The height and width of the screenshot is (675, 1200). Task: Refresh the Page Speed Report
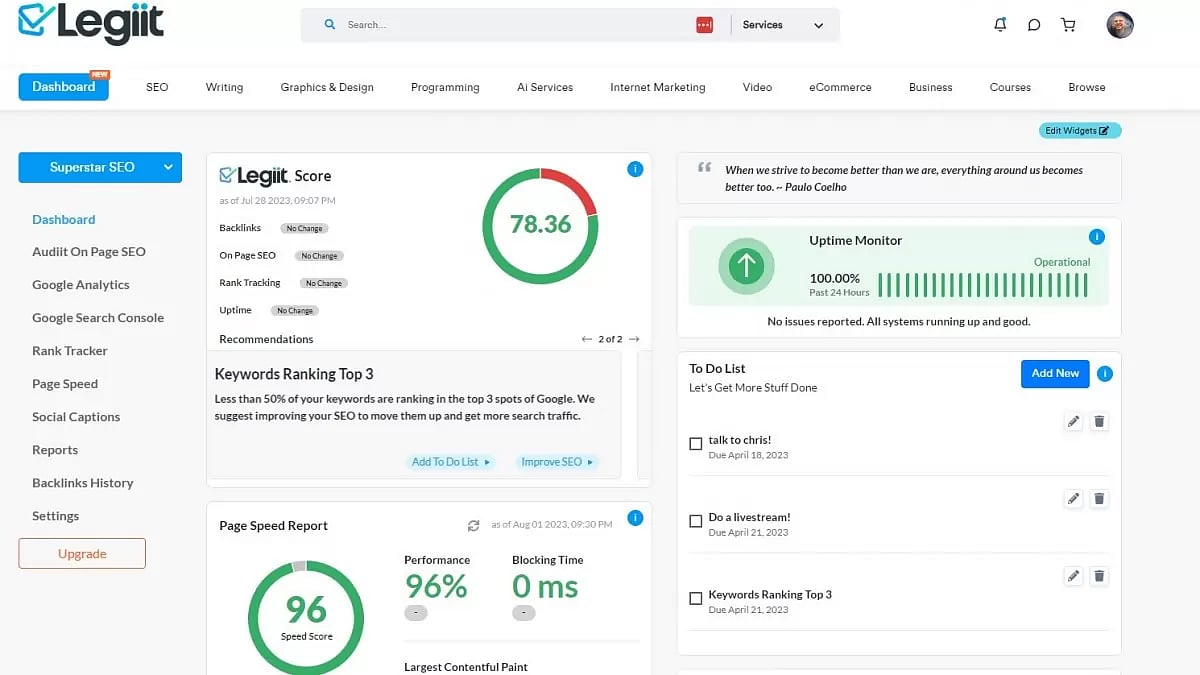[x=473, y=524]
